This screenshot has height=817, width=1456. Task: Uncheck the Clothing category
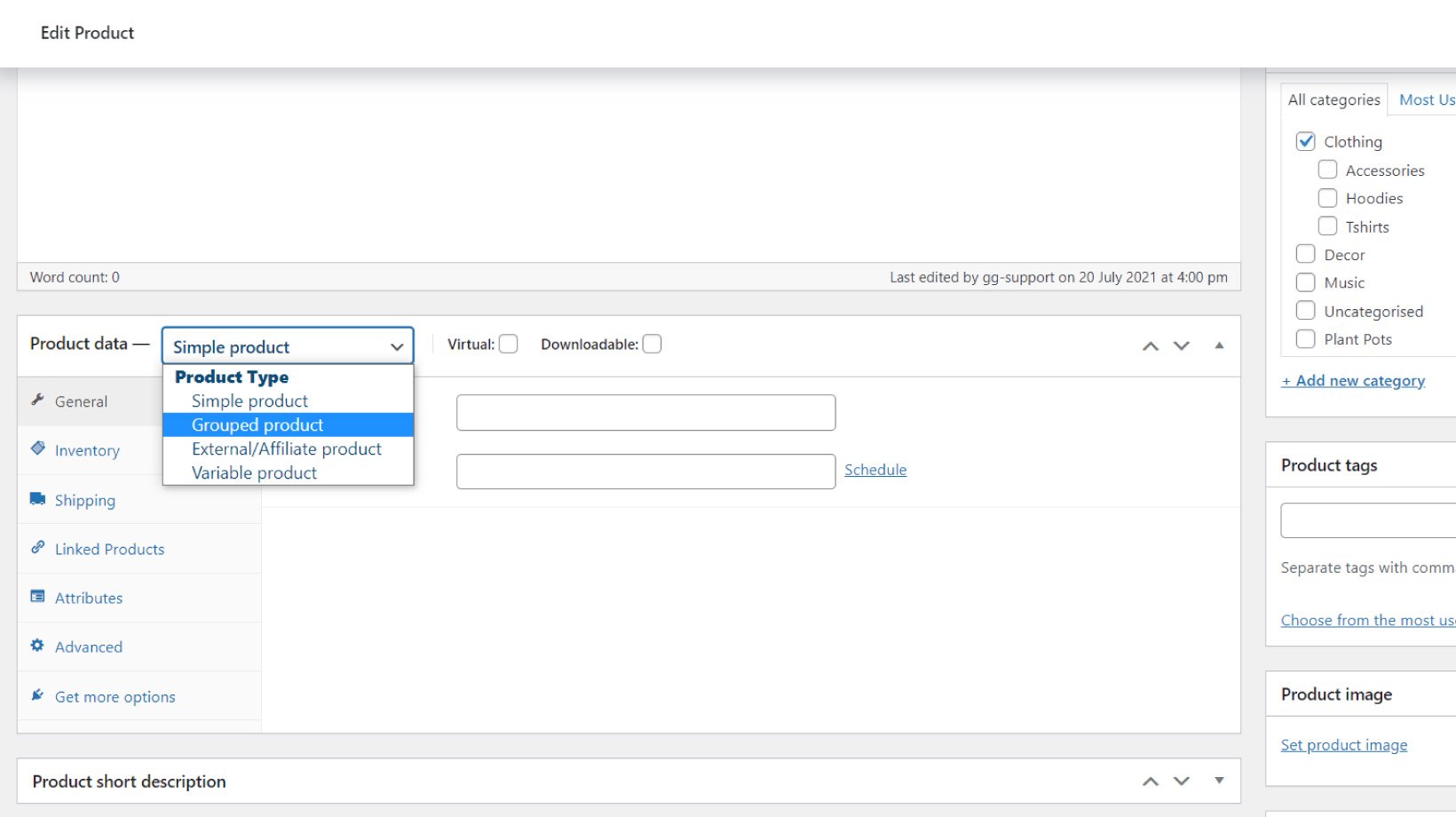pos(1305,140)
